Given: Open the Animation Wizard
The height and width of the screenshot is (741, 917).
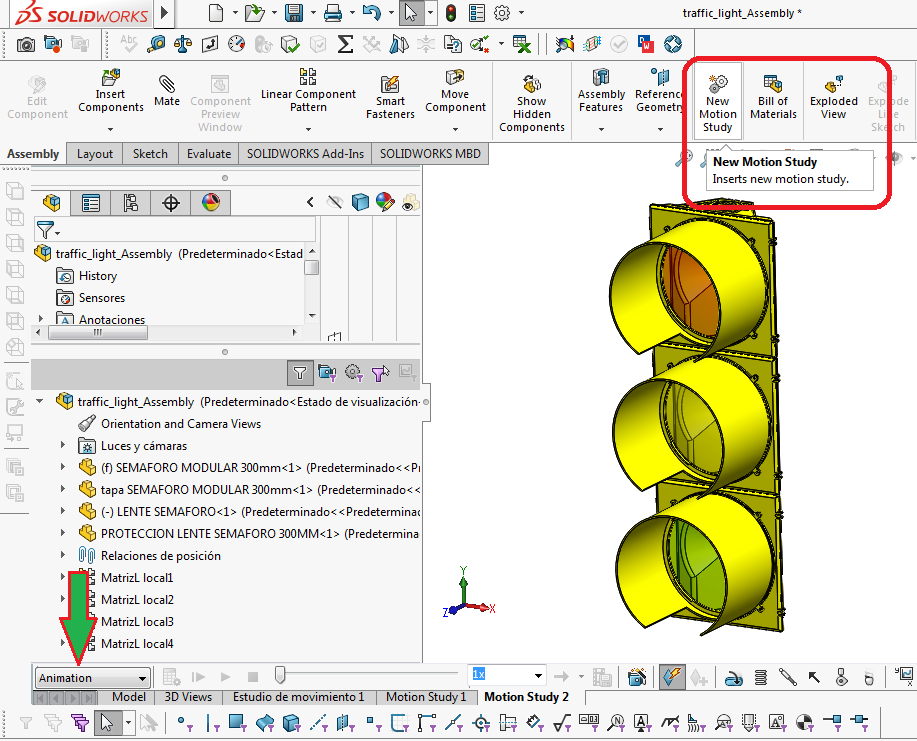Looking at the screenshot, I should [x=636, y=677].
